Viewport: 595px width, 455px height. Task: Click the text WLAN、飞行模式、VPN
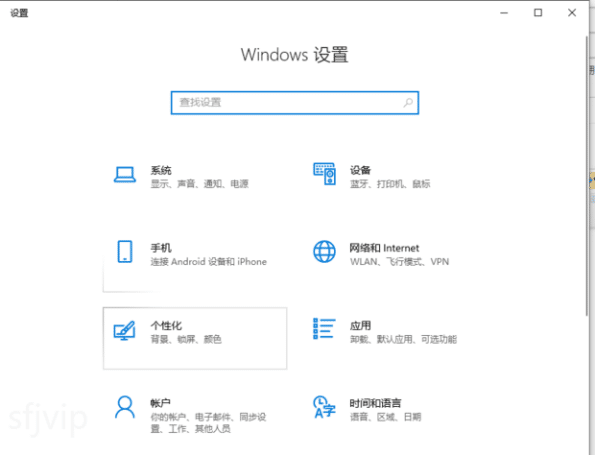pyautogui.click(x=399, y=262)
